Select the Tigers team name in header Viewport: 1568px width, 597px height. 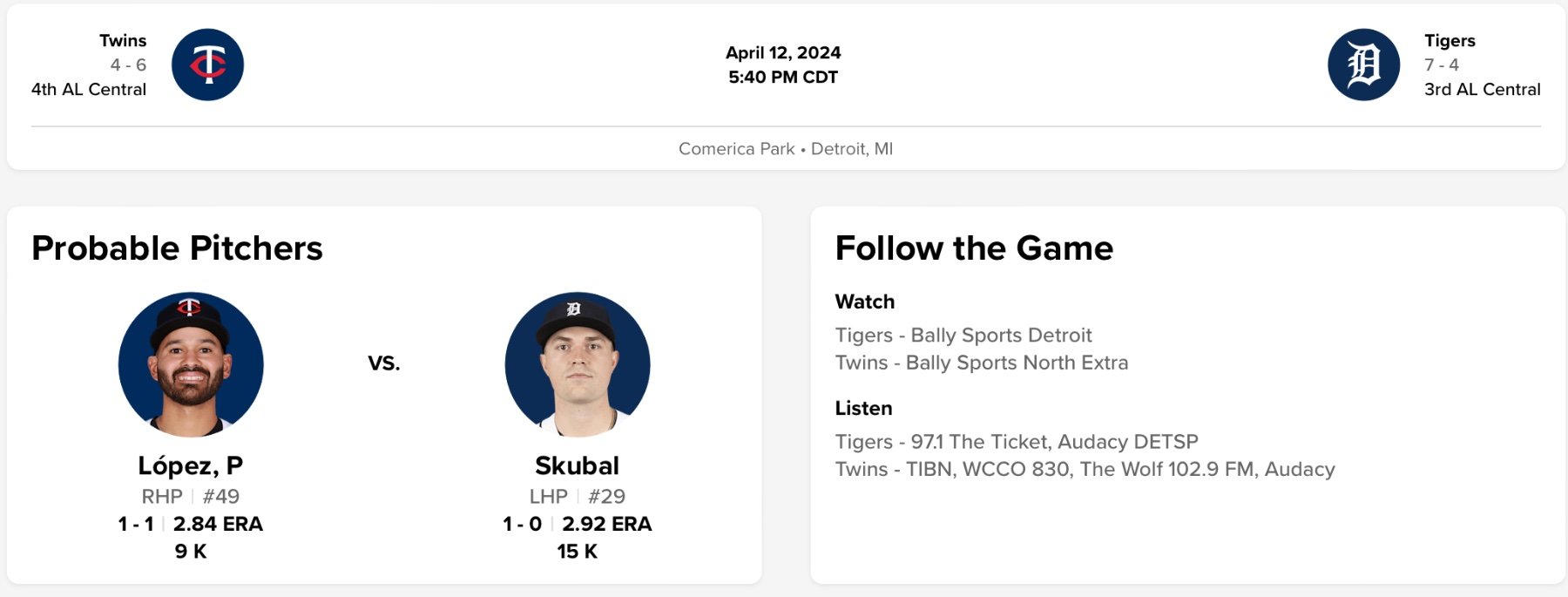(x=1450, y=40)
